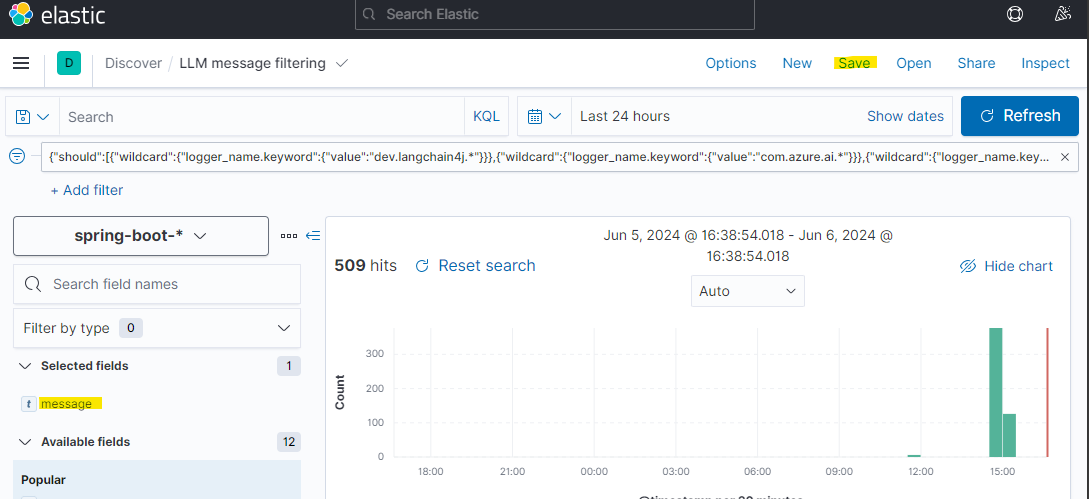This screenshot has width=1089, height=499.
Task: Click the green D space avatar
Action: coord(69,63)
